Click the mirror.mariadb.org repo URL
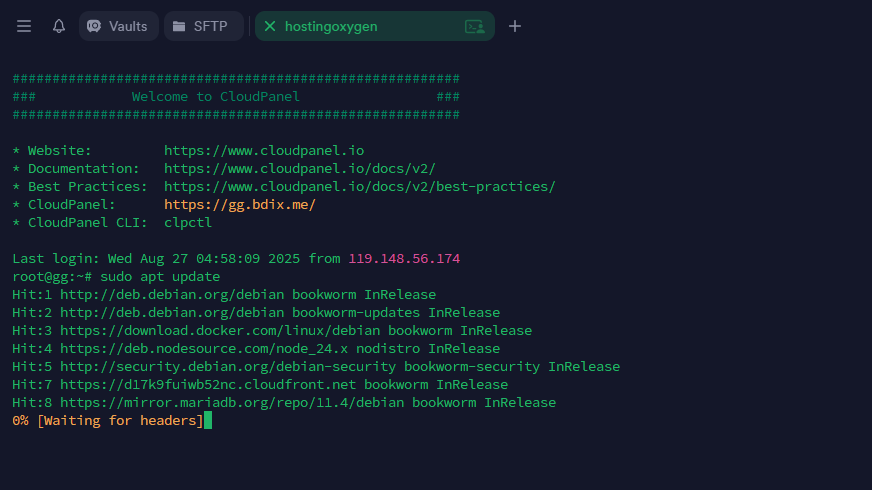 click(x=232, y=403)
